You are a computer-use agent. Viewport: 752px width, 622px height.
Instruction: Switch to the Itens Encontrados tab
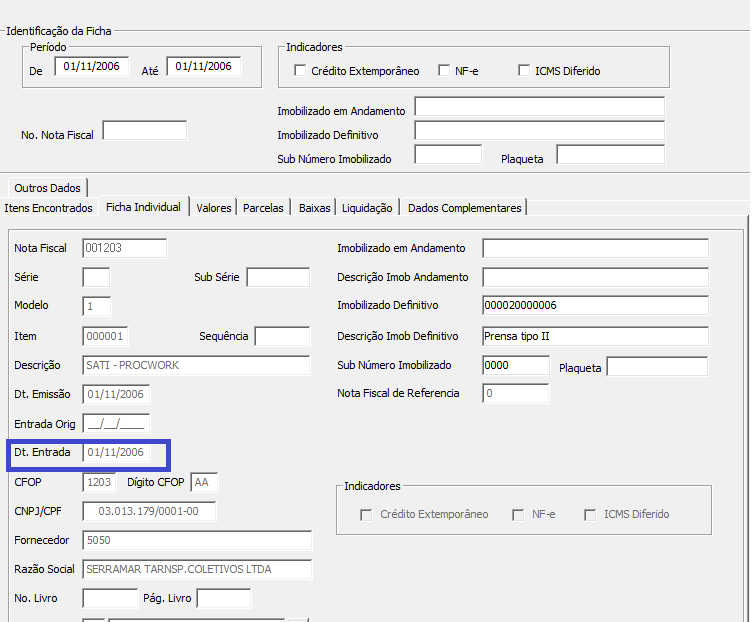point(49,208)
